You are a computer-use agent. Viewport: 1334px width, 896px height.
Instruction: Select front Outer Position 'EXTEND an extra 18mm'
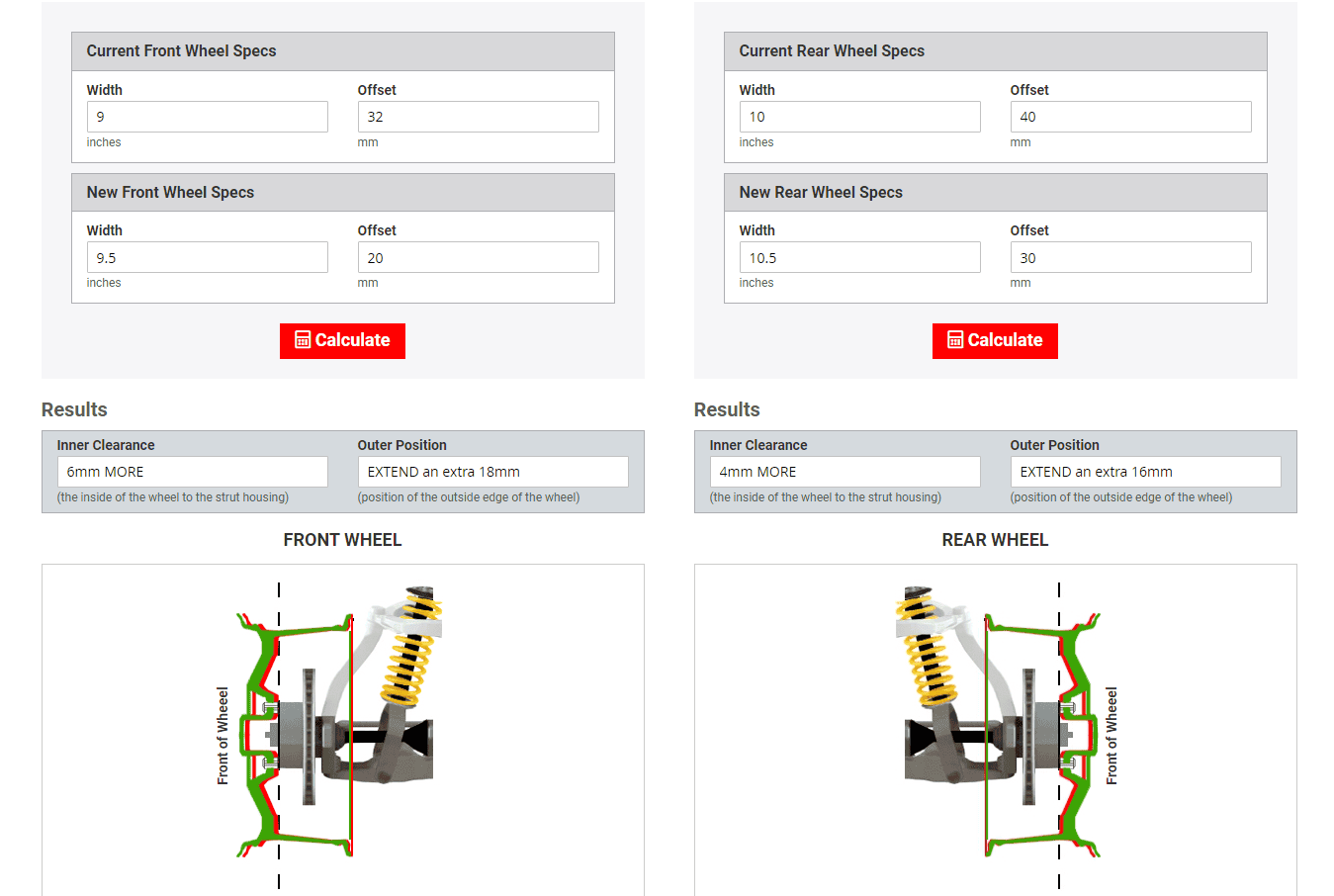click(492, 472)
